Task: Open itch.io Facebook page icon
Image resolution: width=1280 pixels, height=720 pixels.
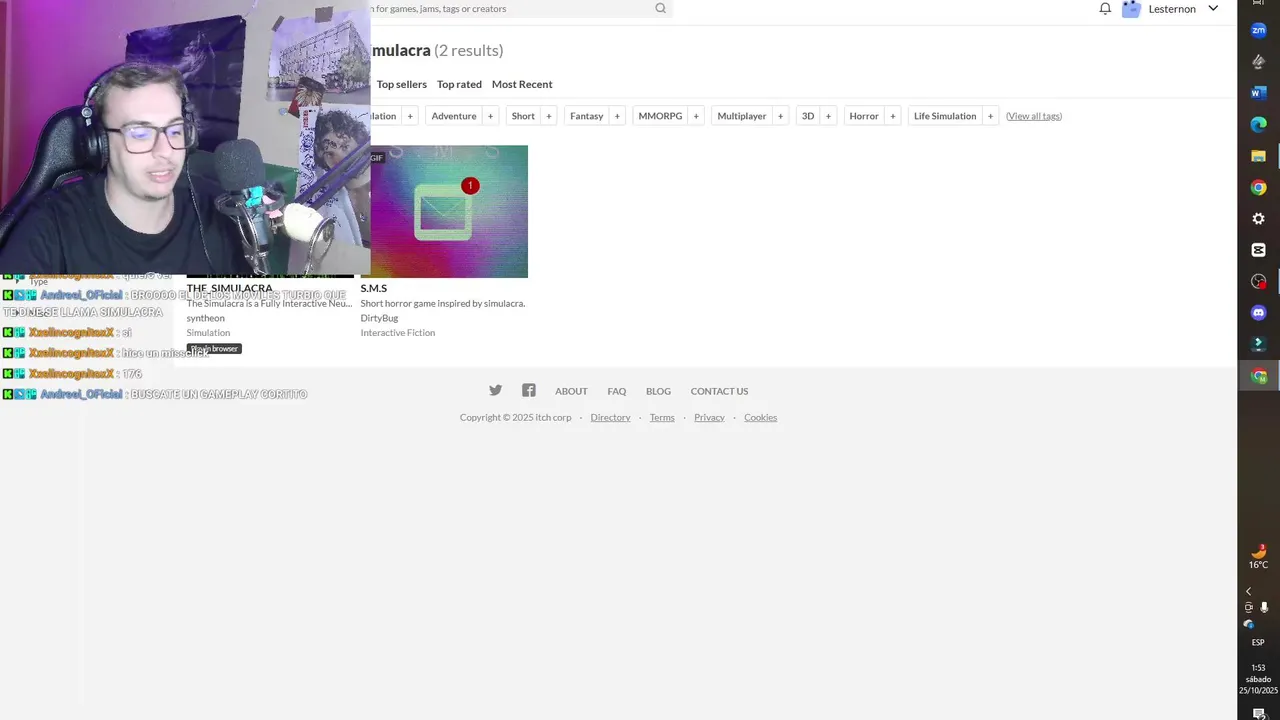Action: [x=529, y=391]
